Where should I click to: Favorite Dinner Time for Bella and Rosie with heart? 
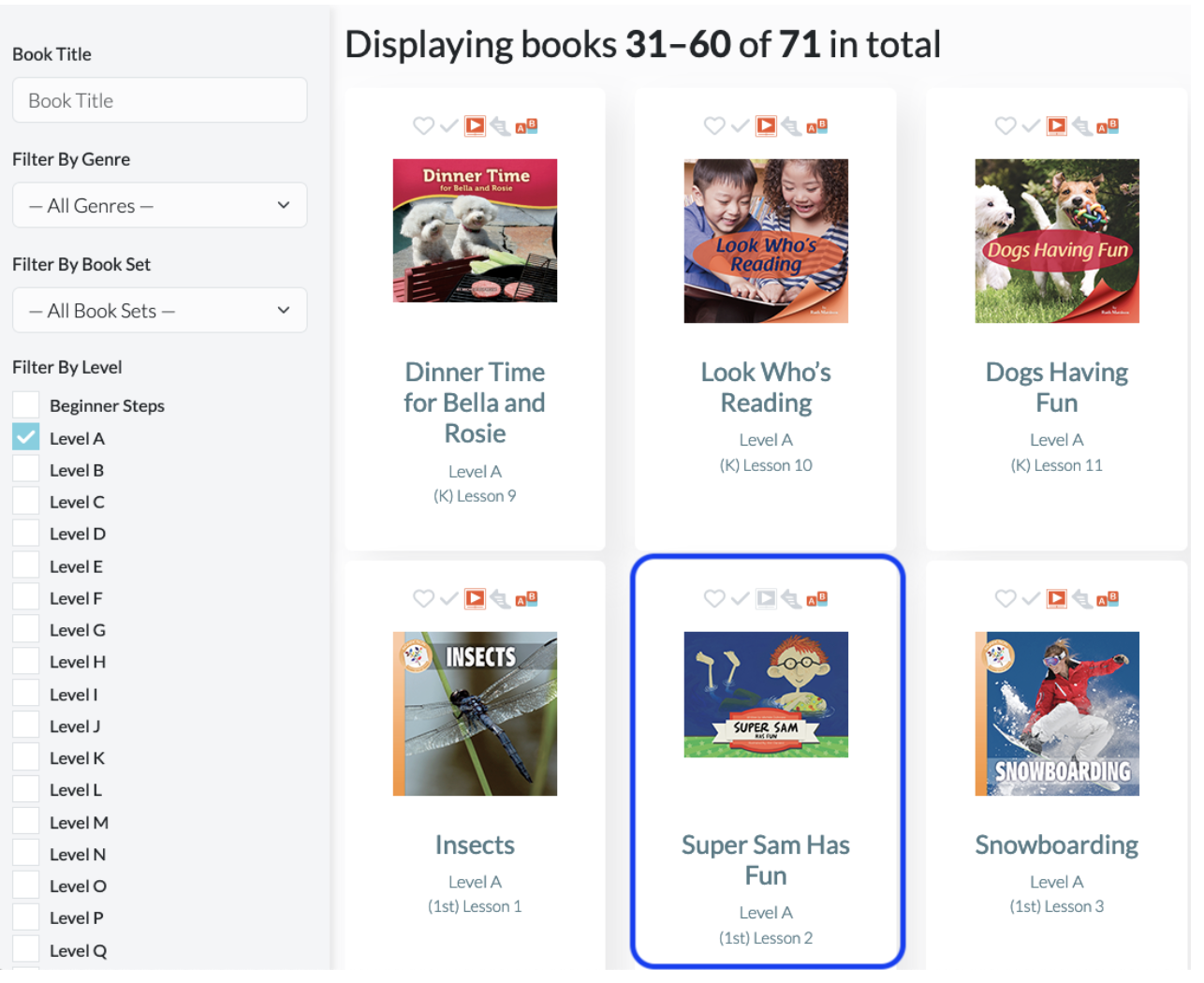[423, 125]
